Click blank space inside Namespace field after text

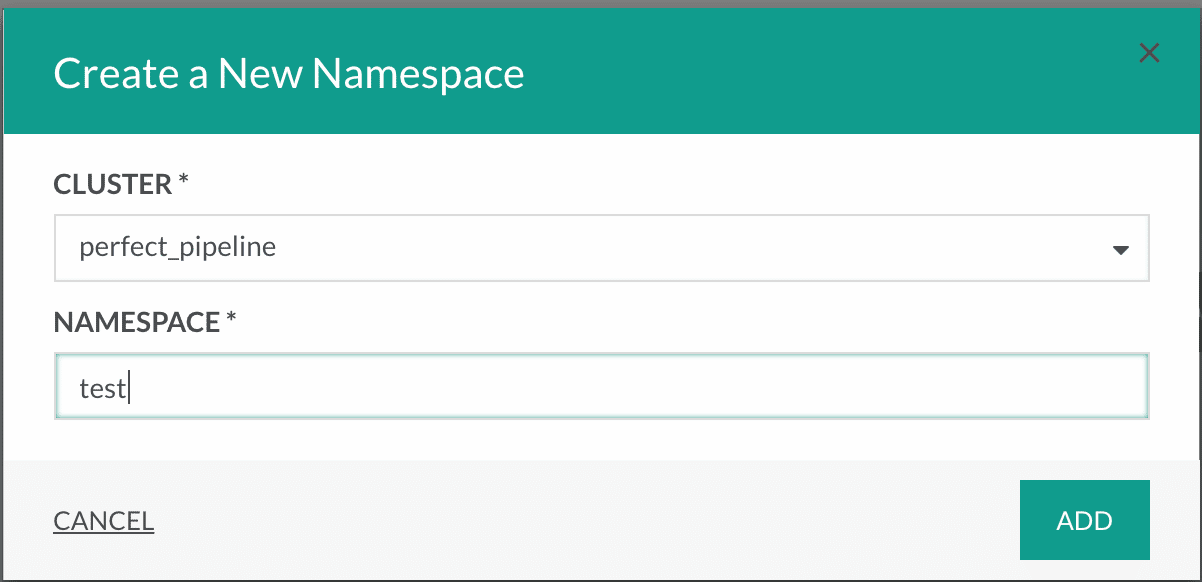click(x=640, y=386)
